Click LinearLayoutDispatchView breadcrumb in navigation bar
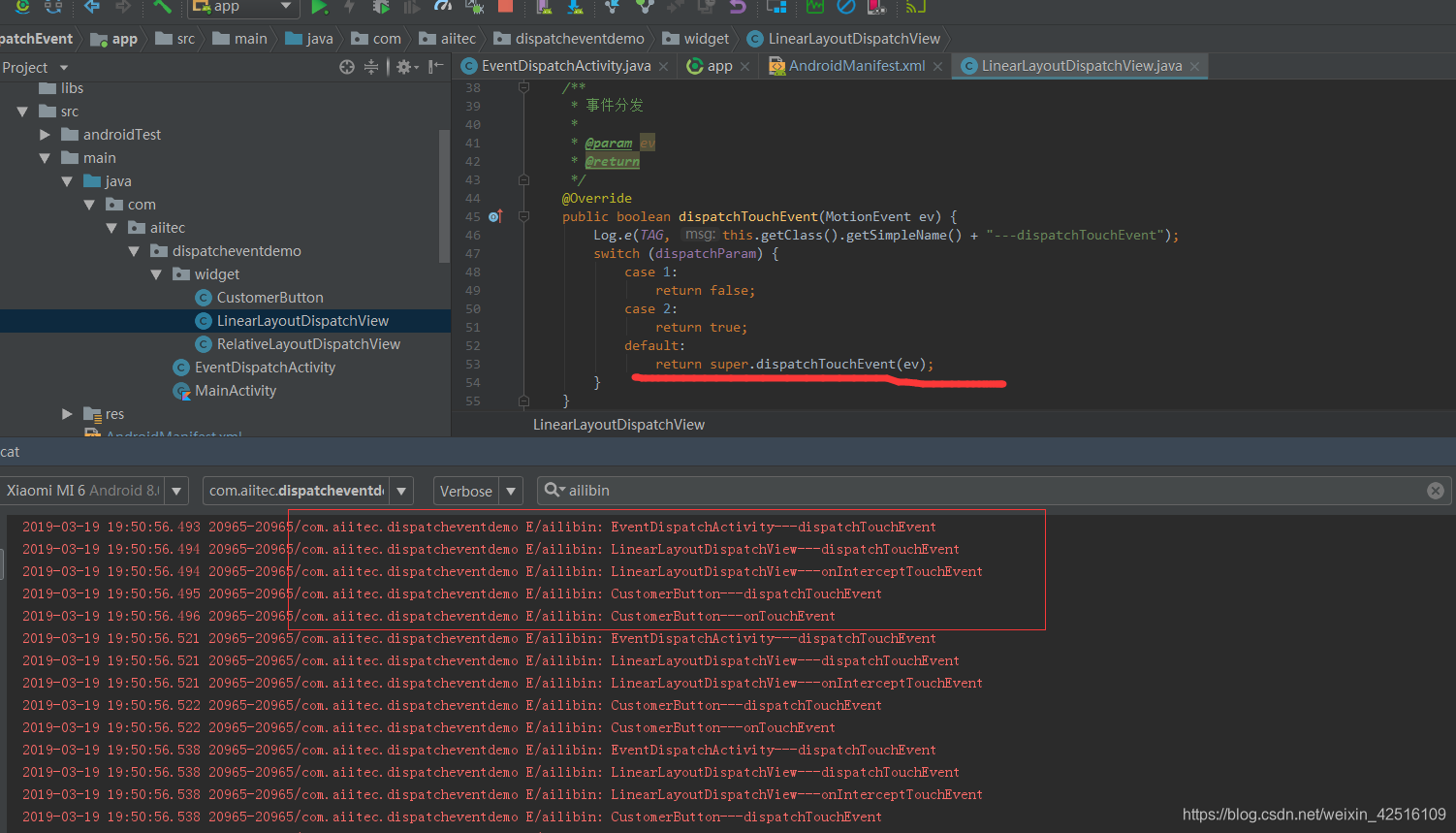The height and width of the screenshot is (833, 1456). tap(843, 39)
